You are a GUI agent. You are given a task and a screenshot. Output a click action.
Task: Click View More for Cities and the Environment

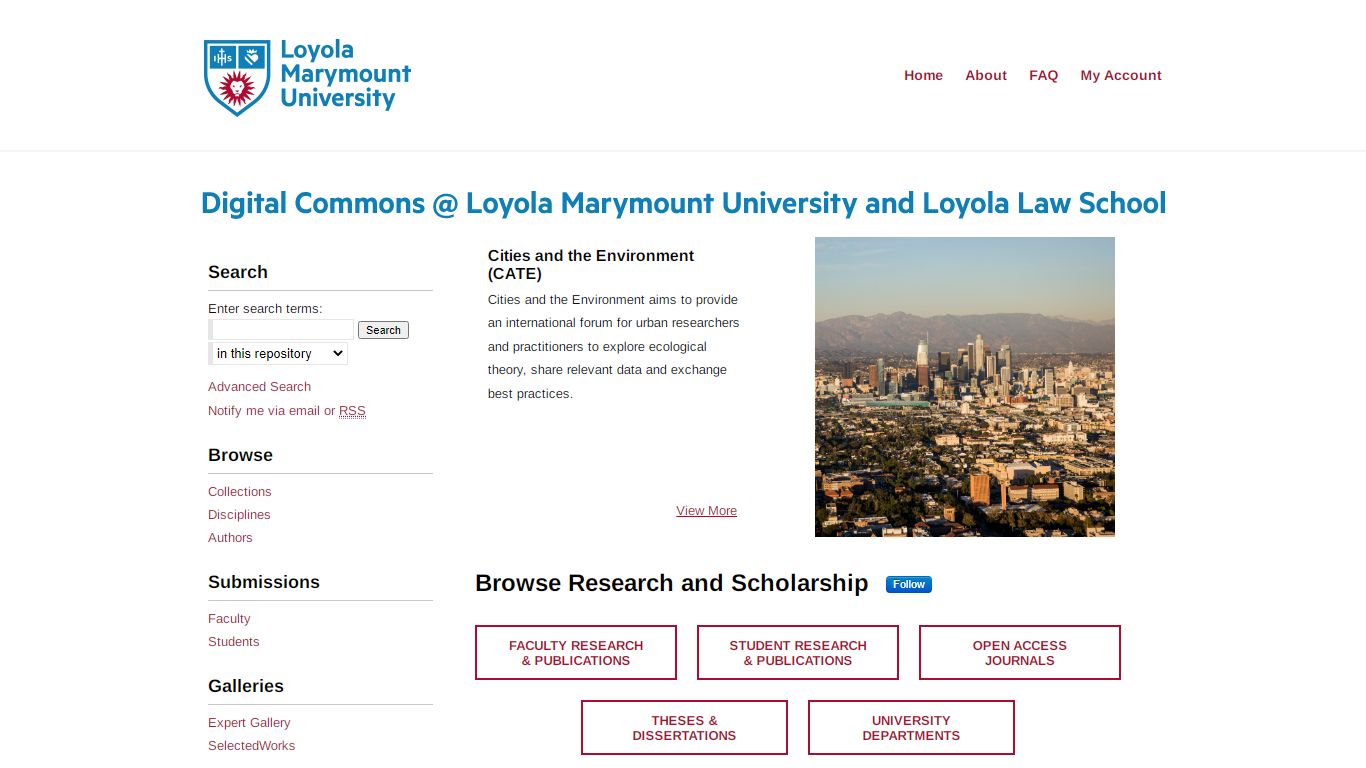[706, 511]
